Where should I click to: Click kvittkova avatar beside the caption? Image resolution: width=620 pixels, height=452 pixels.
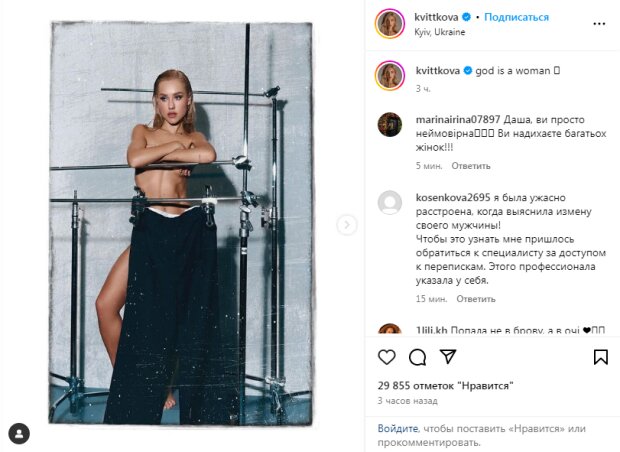(x=389, y=74)
